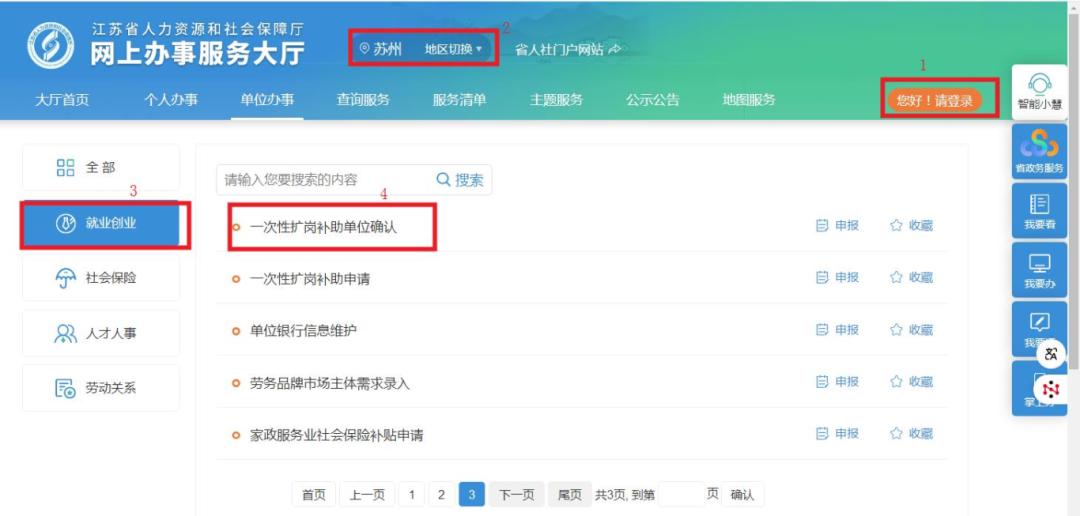
Task: Click the search content input field
Action: (322, 180)
